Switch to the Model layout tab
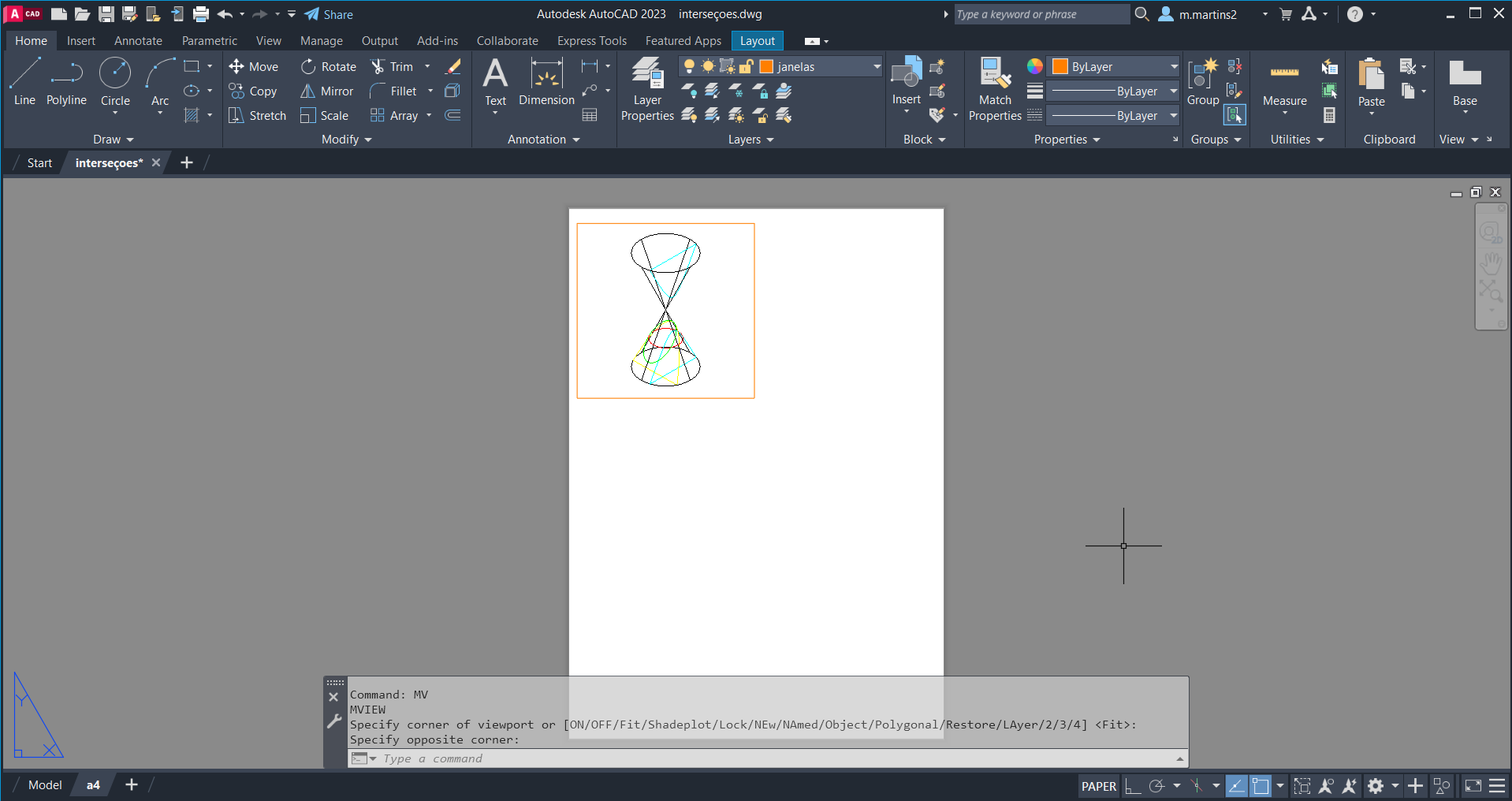 45,785
